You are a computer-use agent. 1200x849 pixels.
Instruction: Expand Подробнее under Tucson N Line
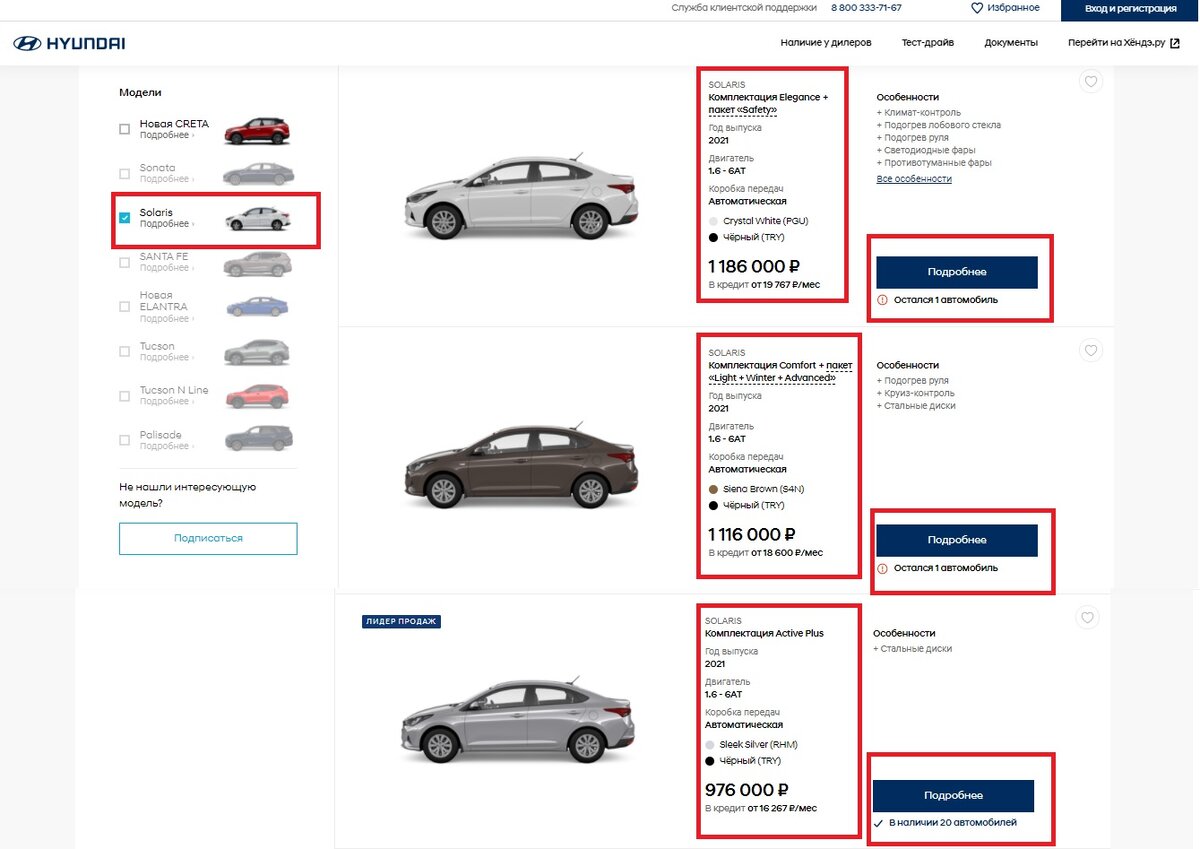[x=166, y=402]
